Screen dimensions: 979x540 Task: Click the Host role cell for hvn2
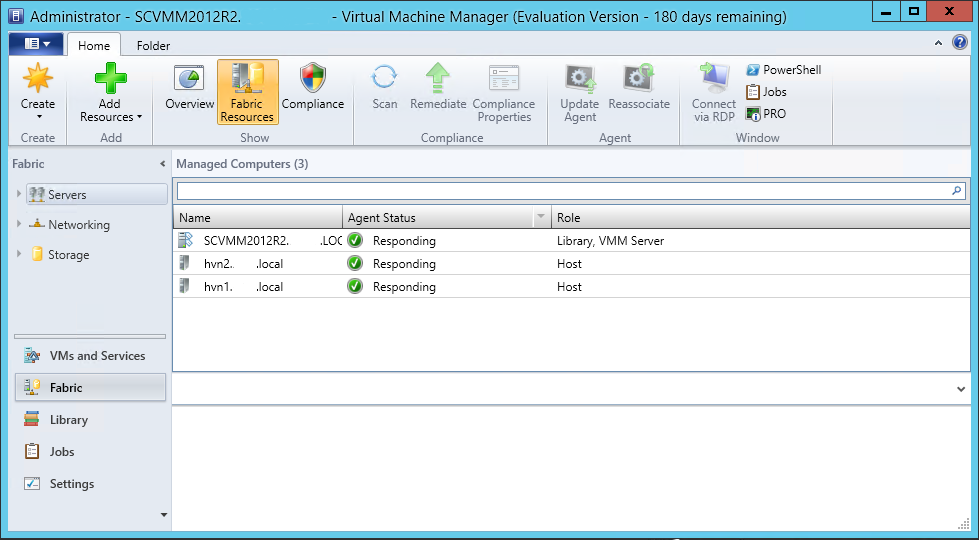coord(569,264)
